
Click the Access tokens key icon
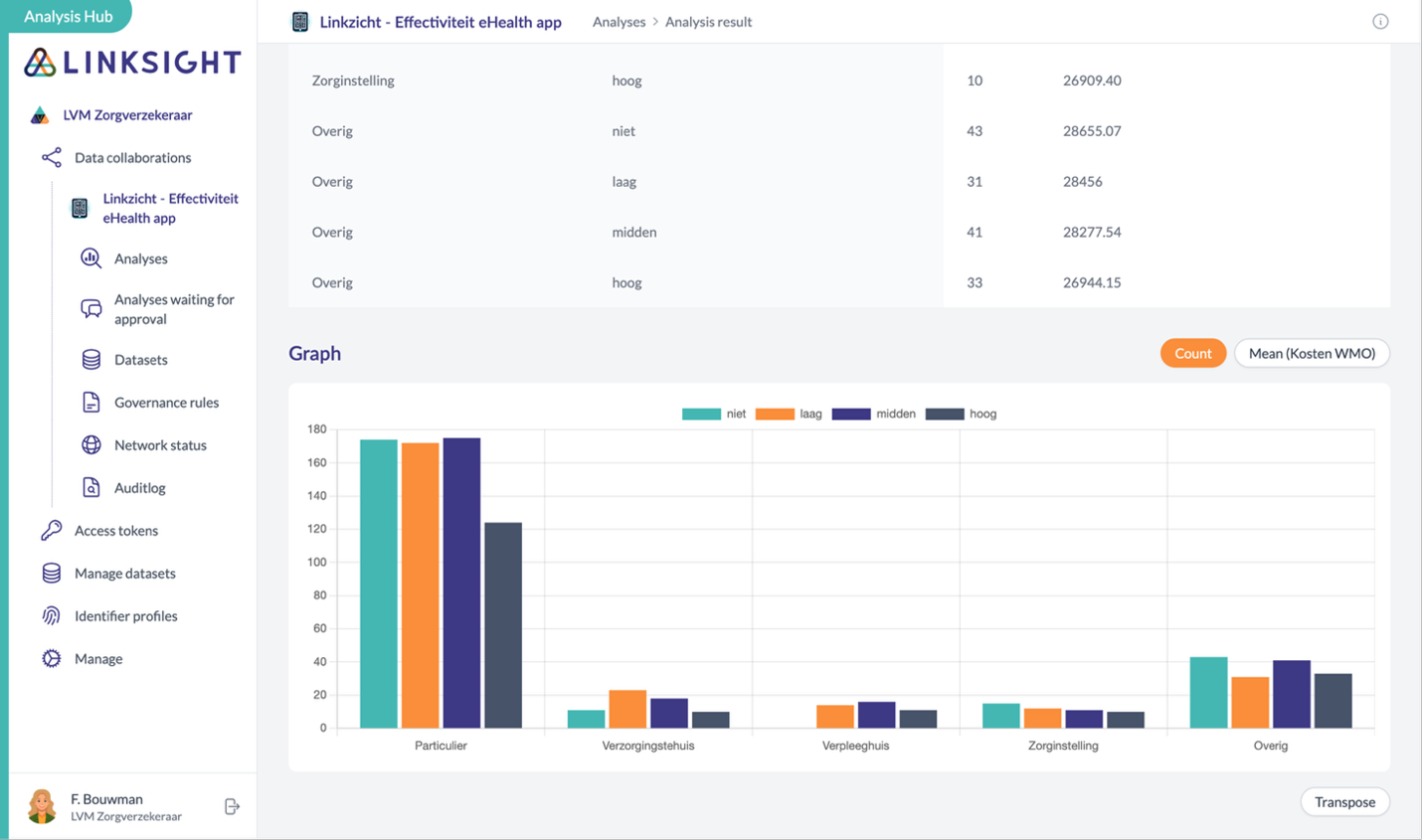click(x=52, y=531)
